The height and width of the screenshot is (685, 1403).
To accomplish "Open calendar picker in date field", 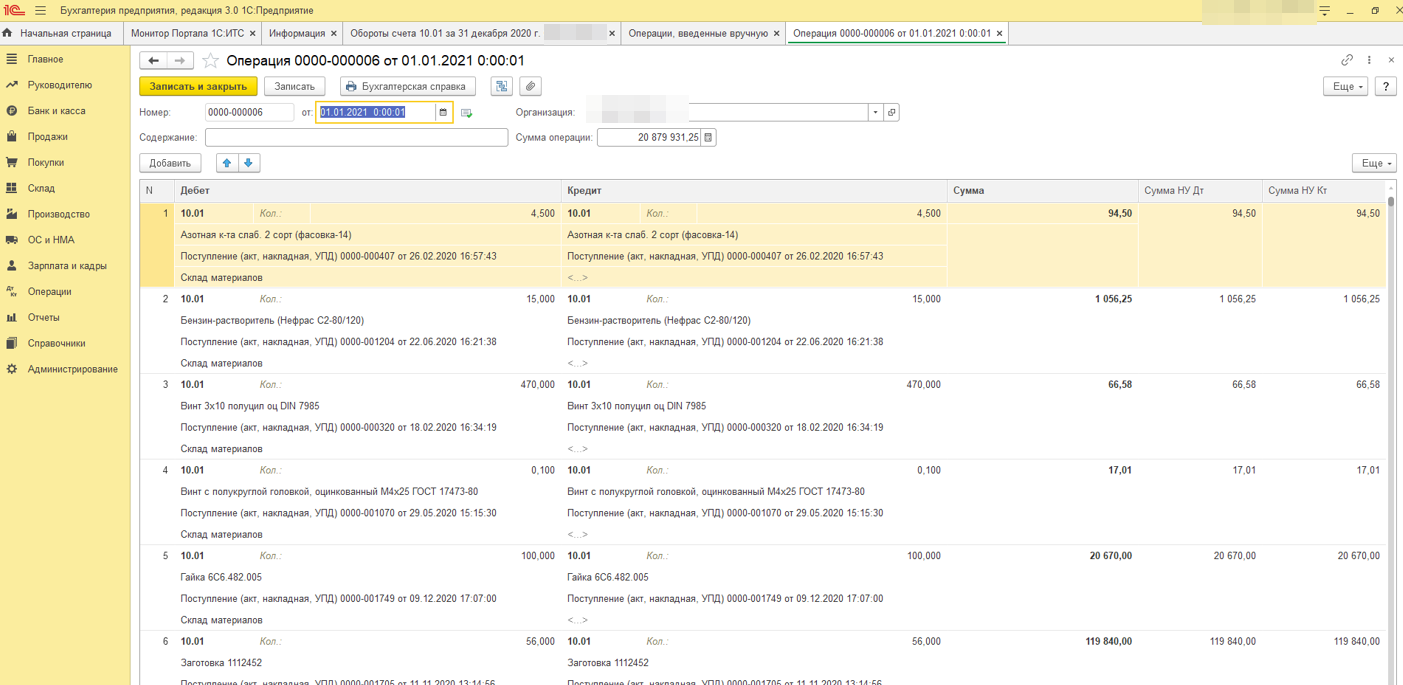I will click(x=443, y=113).
